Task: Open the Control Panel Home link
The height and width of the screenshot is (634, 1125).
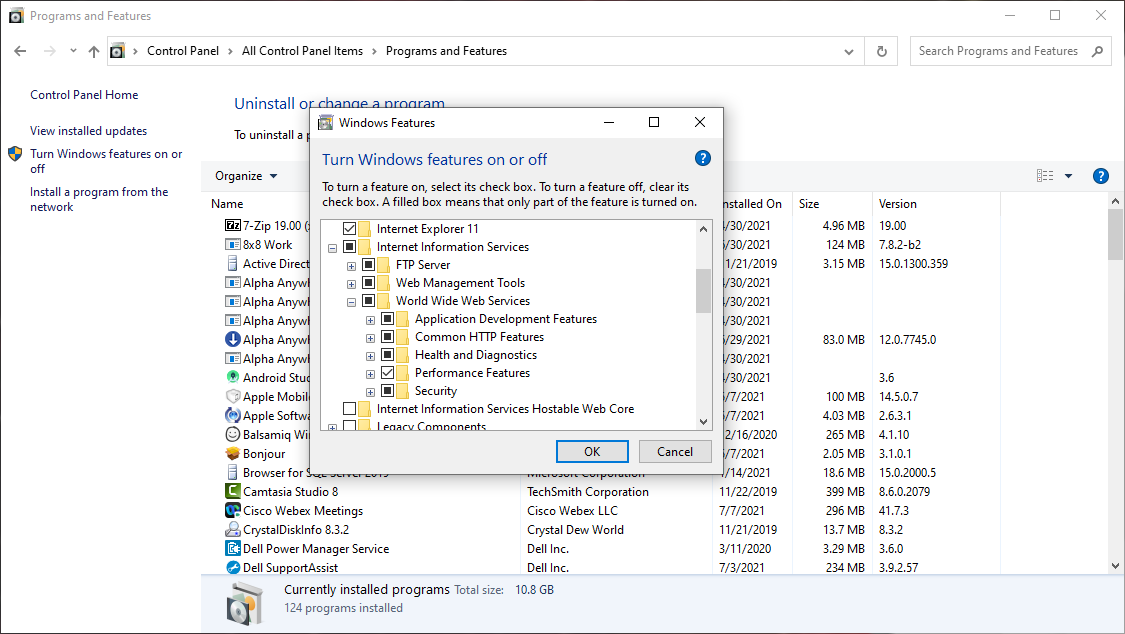Action: pyautogui.click(x=84, y=95)
